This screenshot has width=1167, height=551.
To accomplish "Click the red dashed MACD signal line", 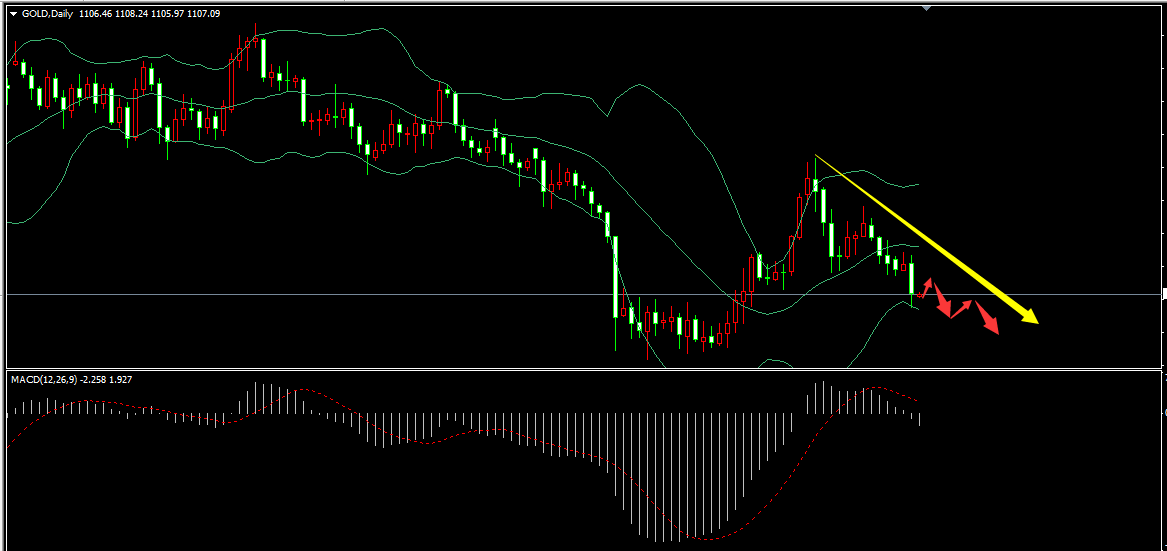I will 461,434.
